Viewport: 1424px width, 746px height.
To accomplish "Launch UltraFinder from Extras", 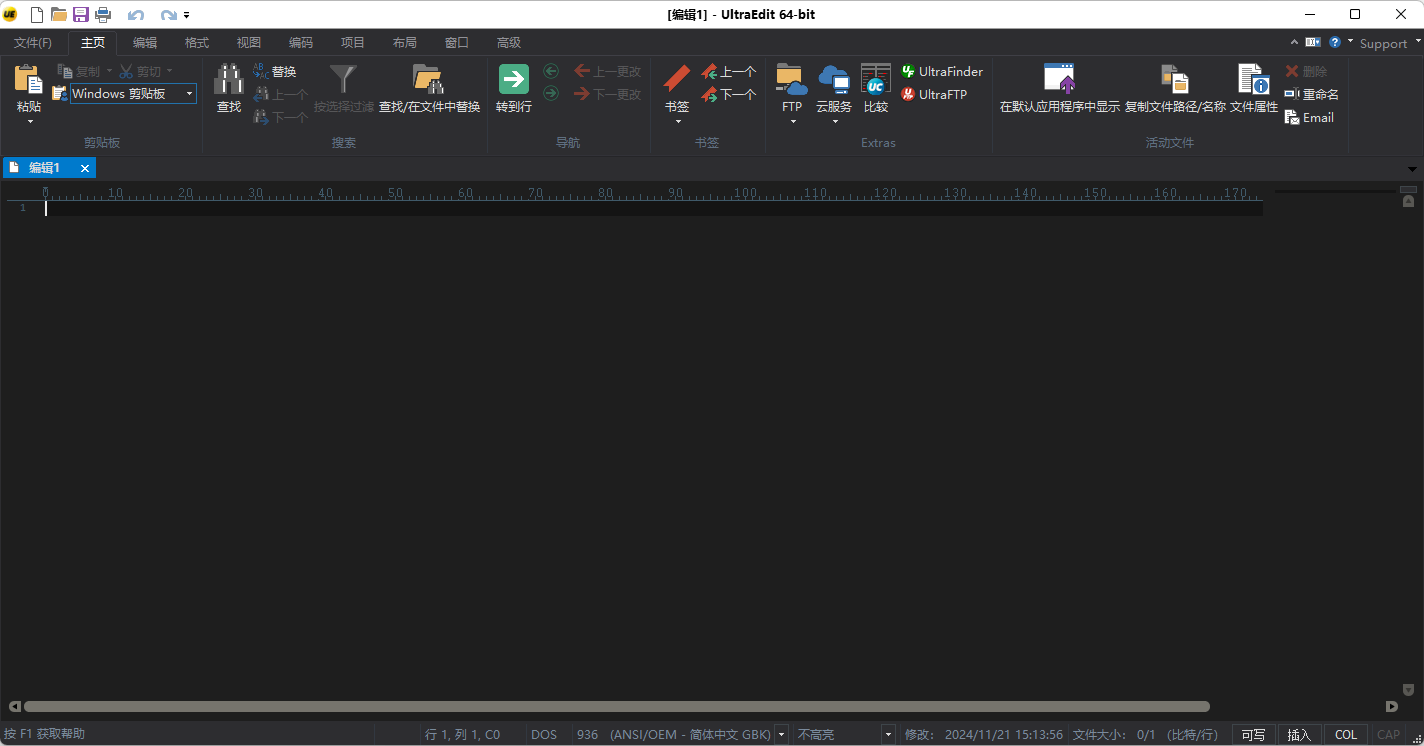I will pyautogui.click(x=942, y=71).
